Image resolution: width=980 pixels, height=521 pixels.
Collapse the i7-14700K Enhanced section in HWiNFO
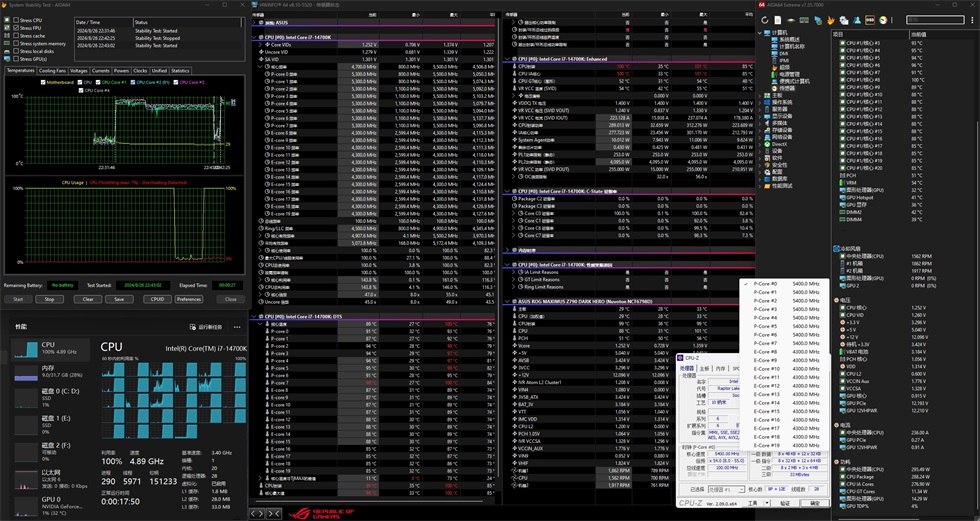tap(507, 59)
